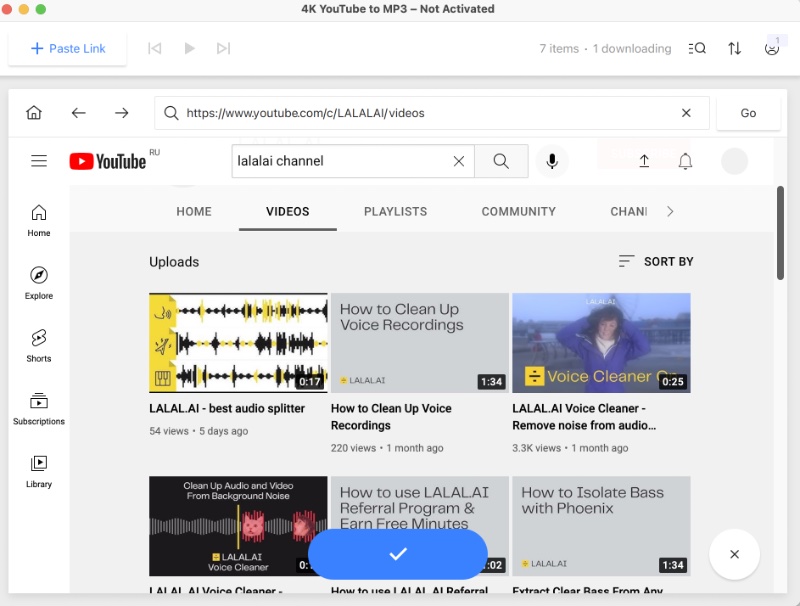Click the Go button
800x606 pixels.
tap(748, 113)
